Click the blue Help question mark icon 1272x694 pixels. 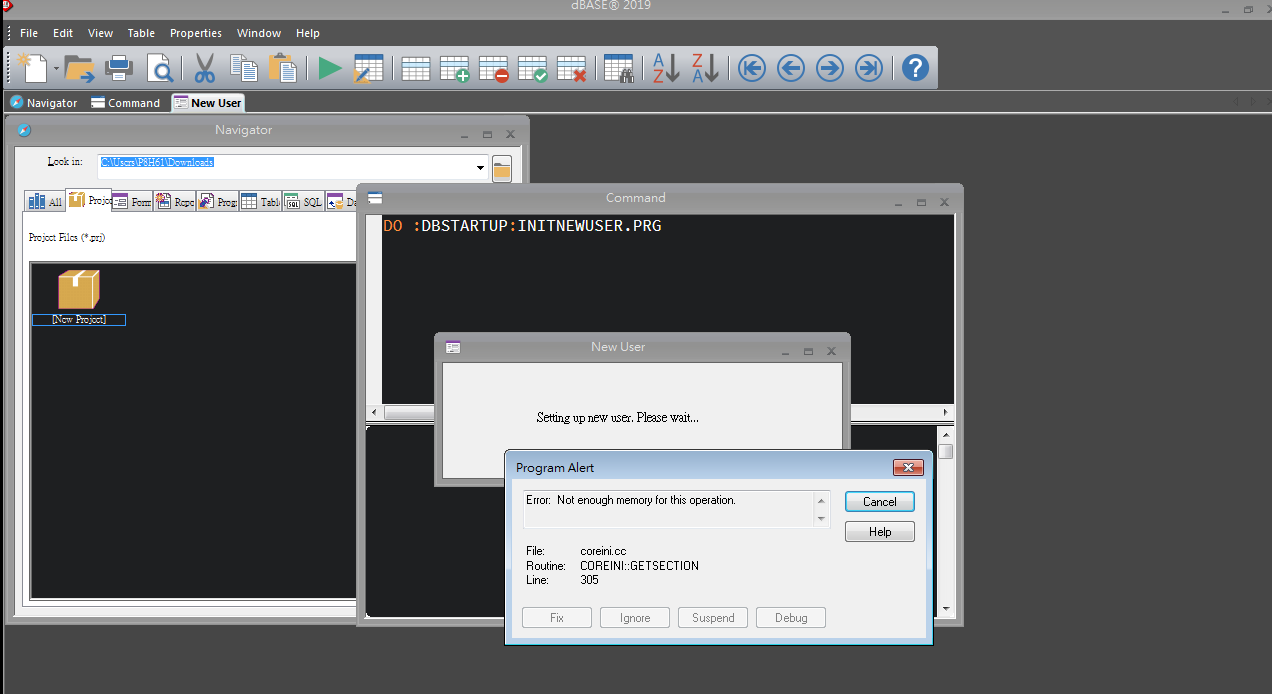coord(915,68)
